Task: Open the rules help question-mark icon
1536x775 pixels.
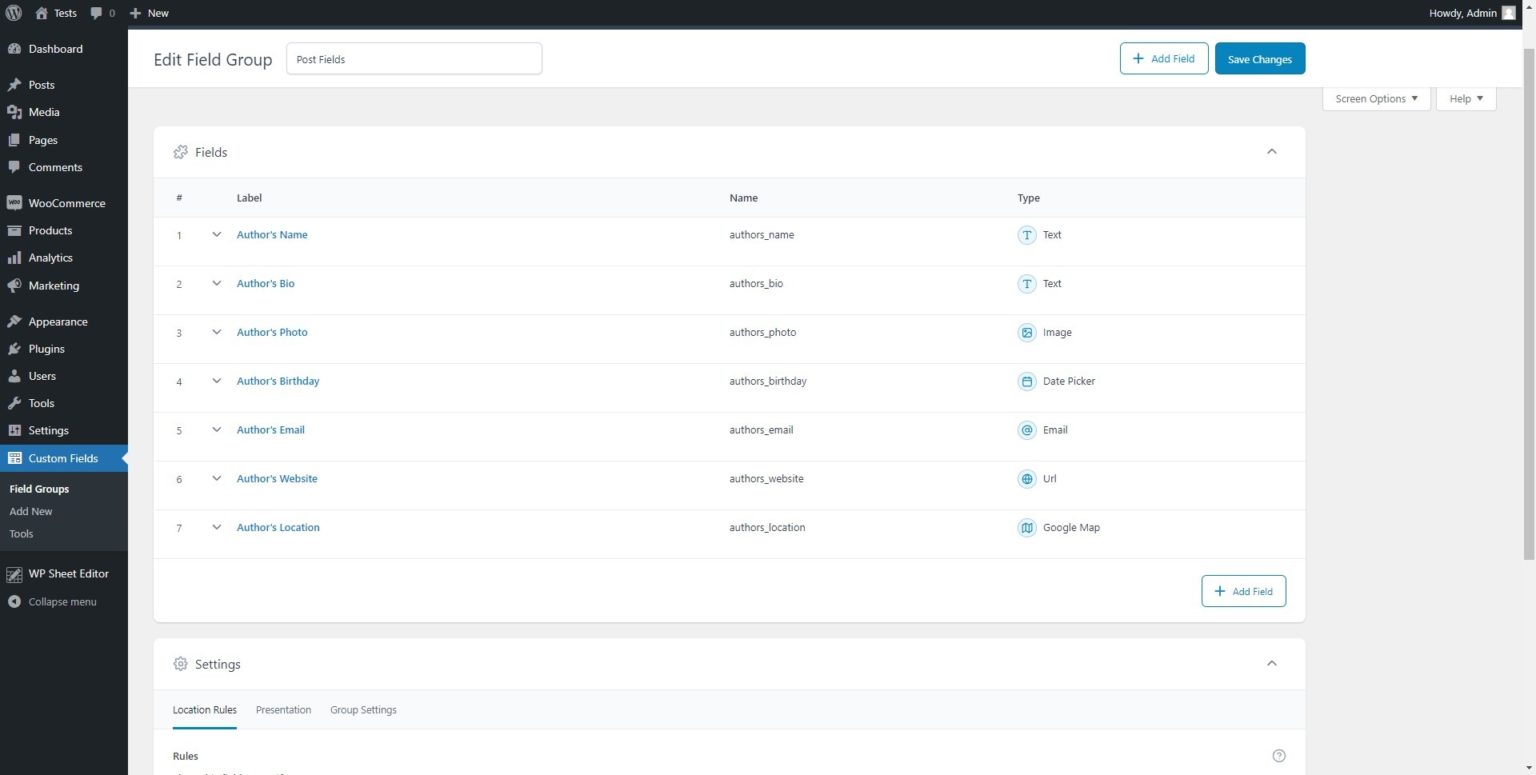Action: [1278, 756]
